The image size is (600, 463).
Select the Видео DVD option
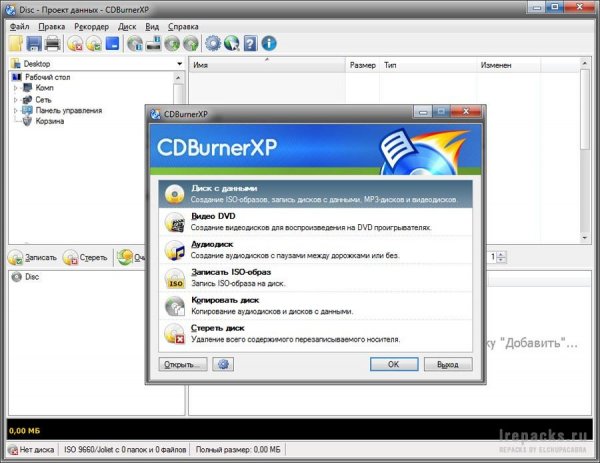point(315,222)
